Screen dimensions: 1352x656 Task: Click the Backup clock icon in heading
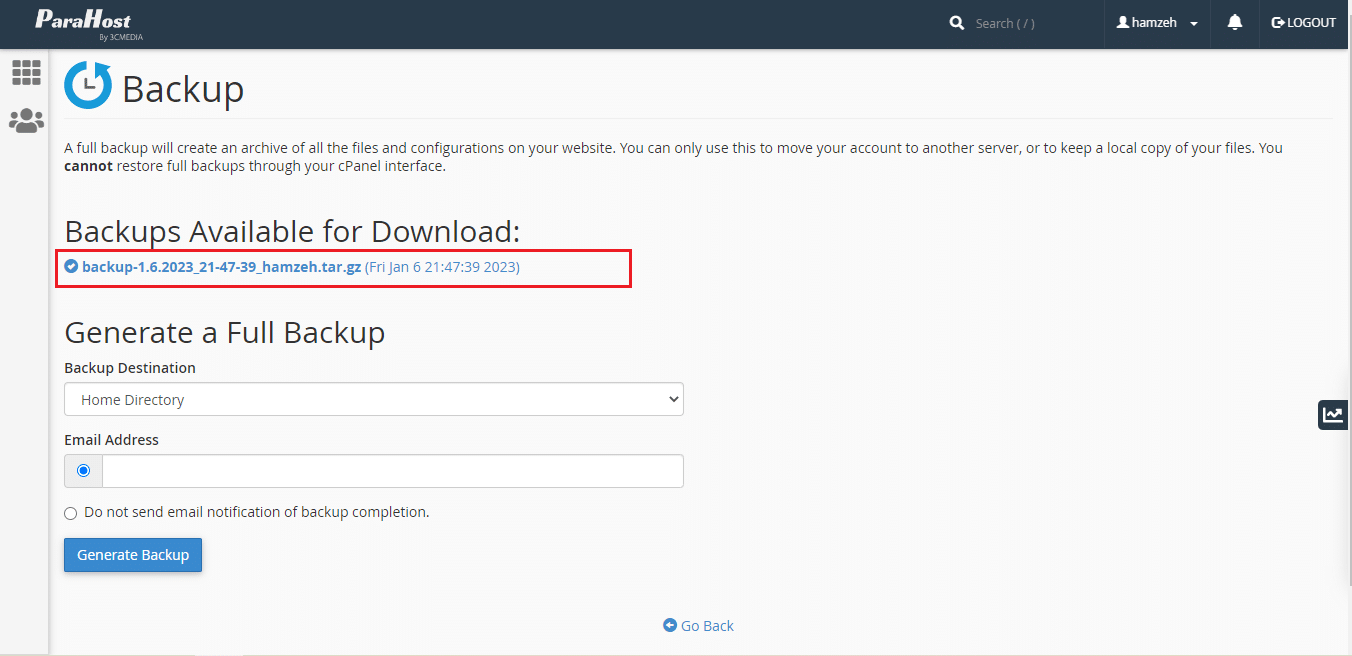88,86
